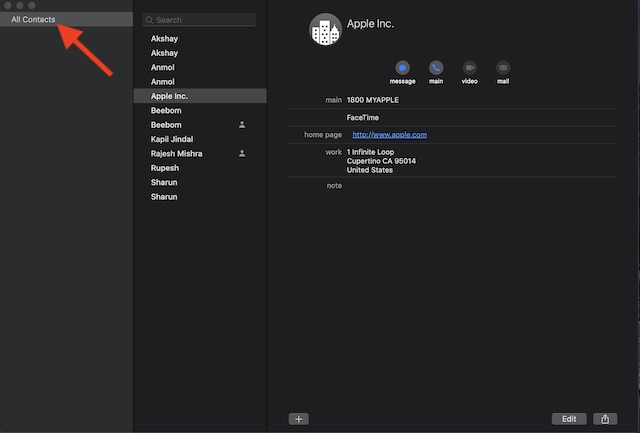Click the person icon beside Rajesh Mishra

(x=242, y=153)
